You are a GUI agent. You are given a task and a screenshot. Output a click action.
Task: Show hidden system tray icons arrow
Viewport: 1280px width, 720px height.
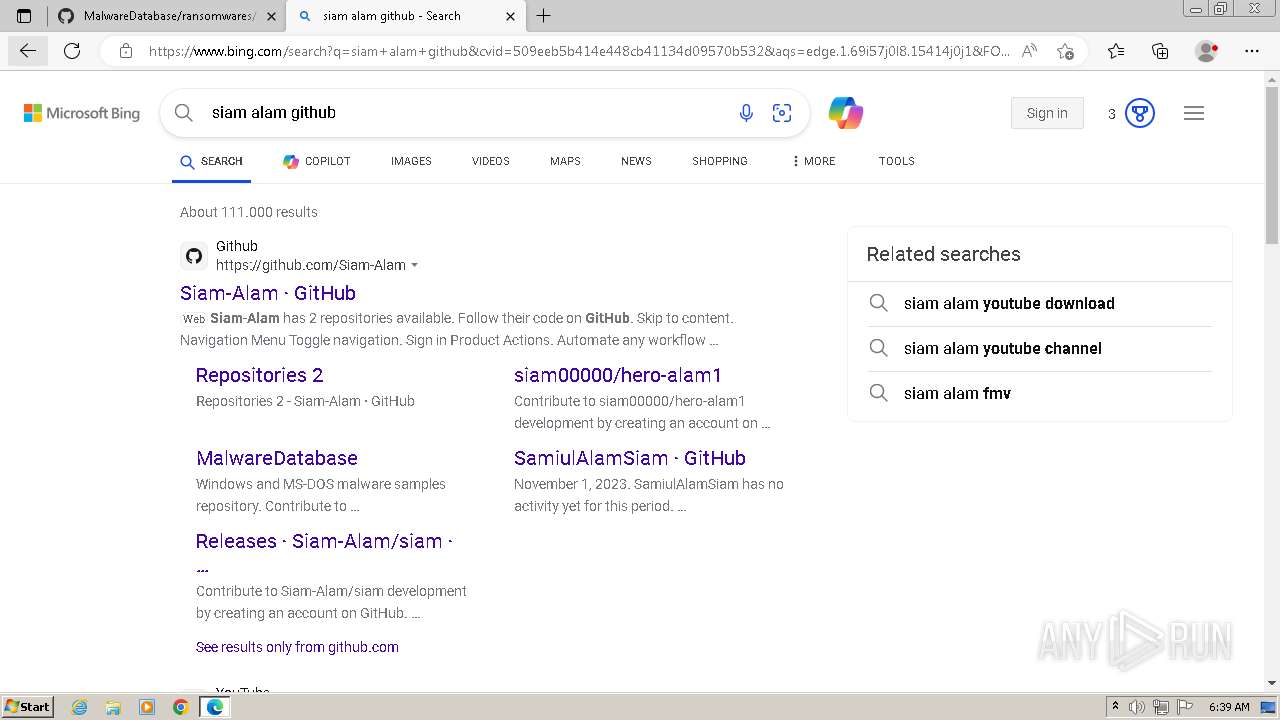(x=1115, y=707)
